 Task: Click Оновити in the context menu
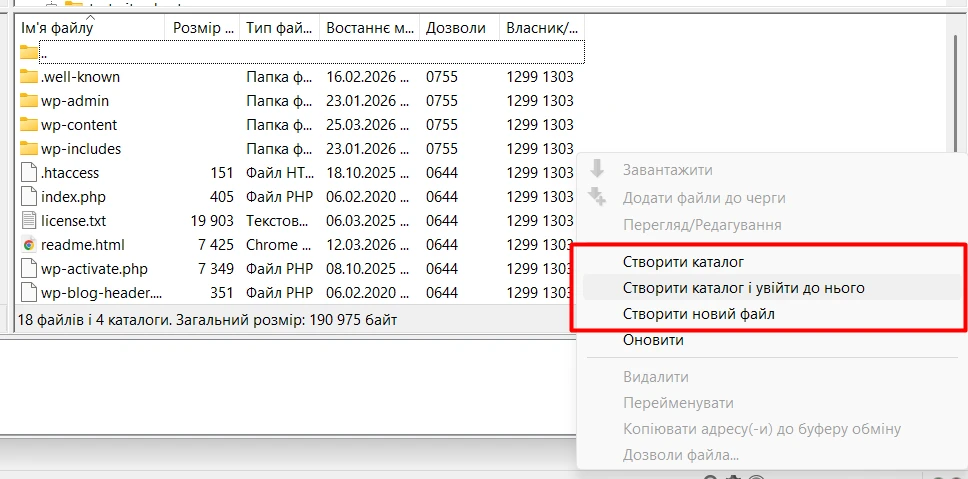pyautogui.click(x=653, y=340)
